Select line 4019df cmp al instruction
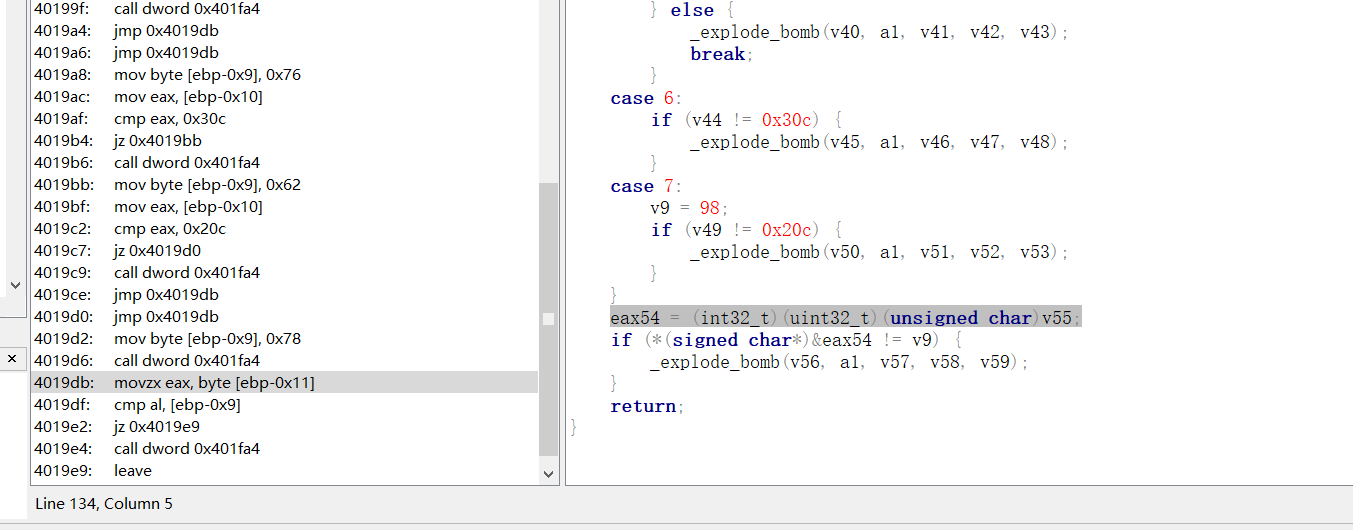The height and width of the screenshot is (530, 1353). 284,405
